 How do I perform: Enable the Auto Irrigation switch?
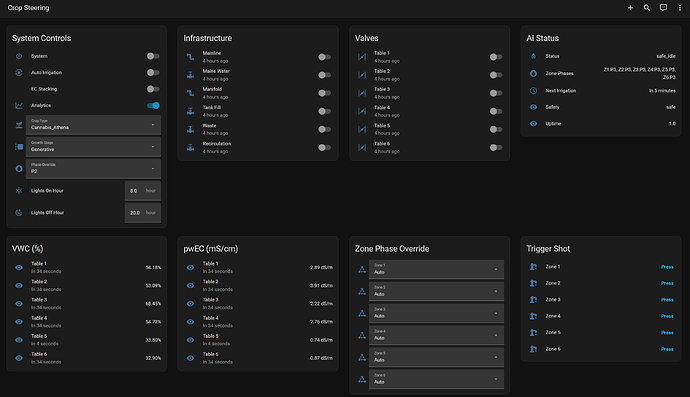(x=153, y=73)
